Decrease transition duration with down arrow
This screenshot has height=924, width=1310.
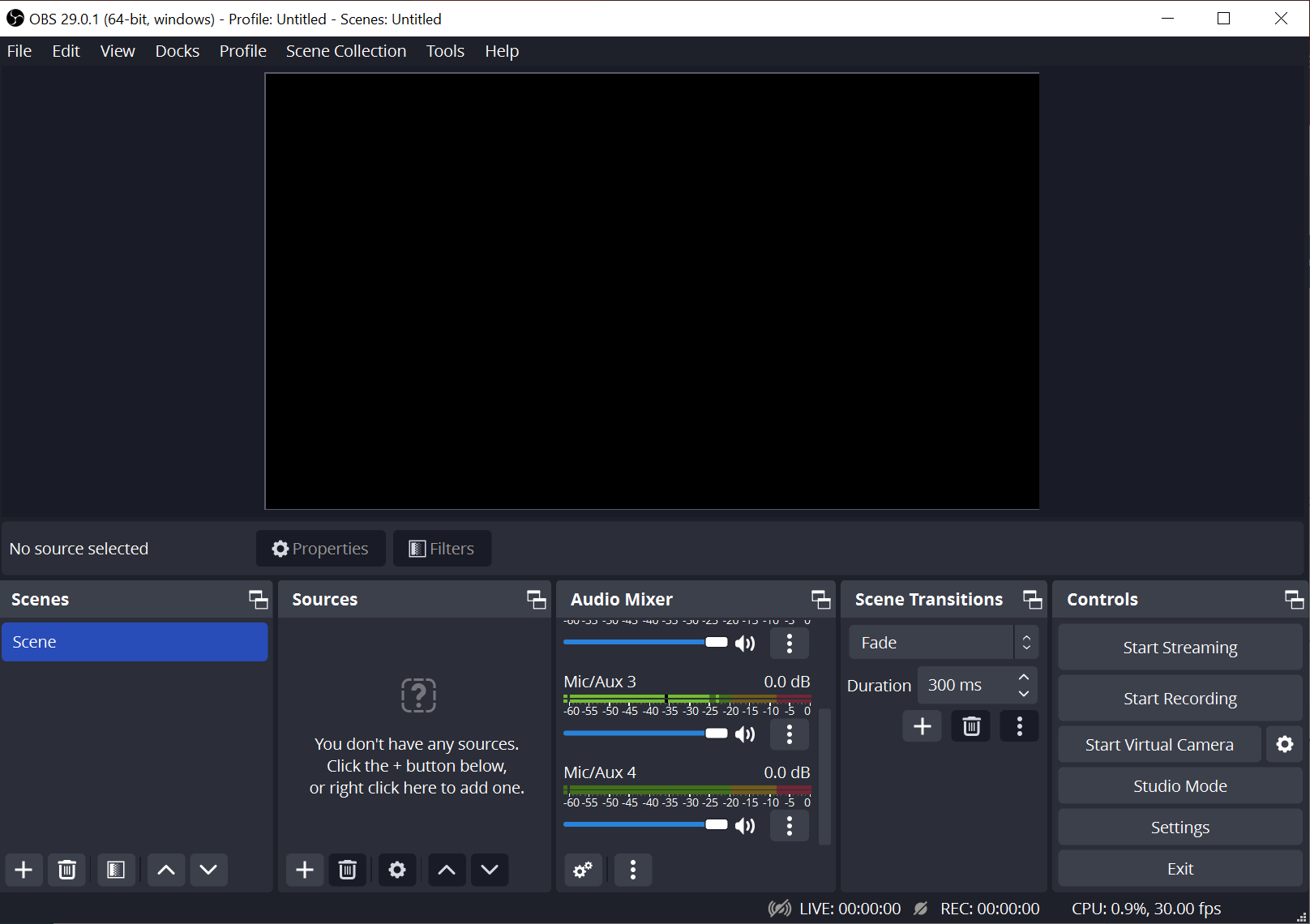[1024, 694]
